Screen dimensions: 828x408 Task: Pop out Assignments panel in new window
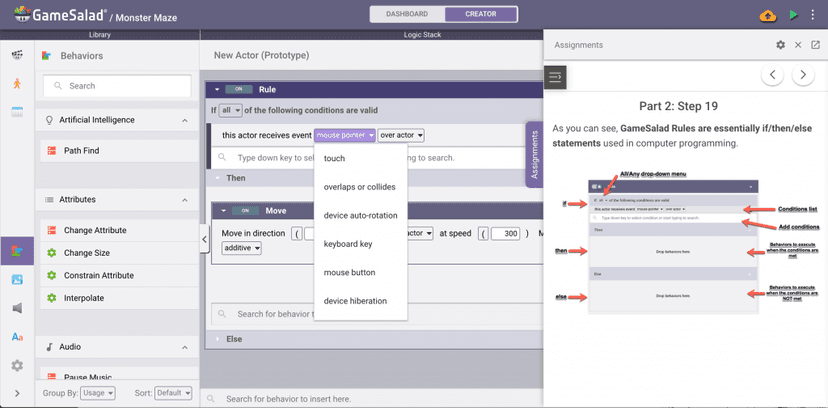point(815,45)
